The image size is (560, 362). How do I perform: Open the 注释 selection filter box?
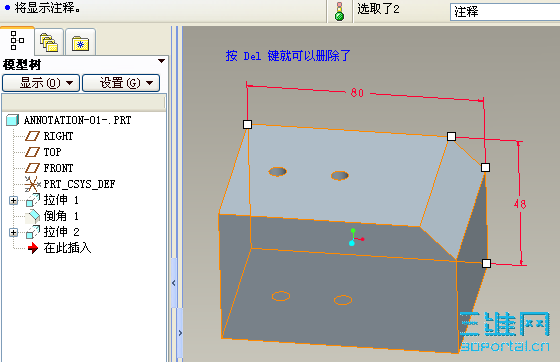(505, 12)
